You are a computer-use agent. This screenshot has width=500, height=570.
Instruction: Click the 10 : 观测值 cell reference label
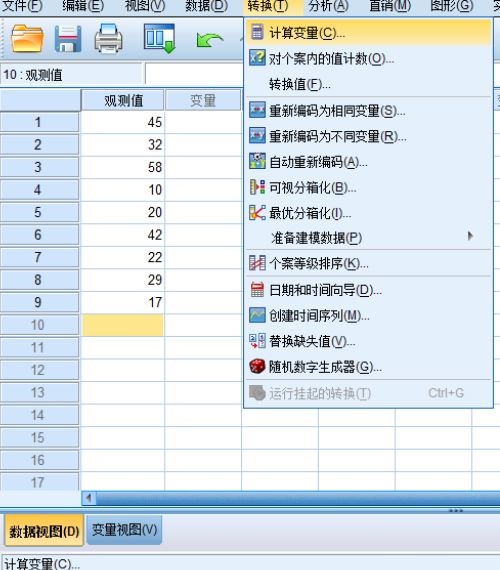[x=33, y=75]
